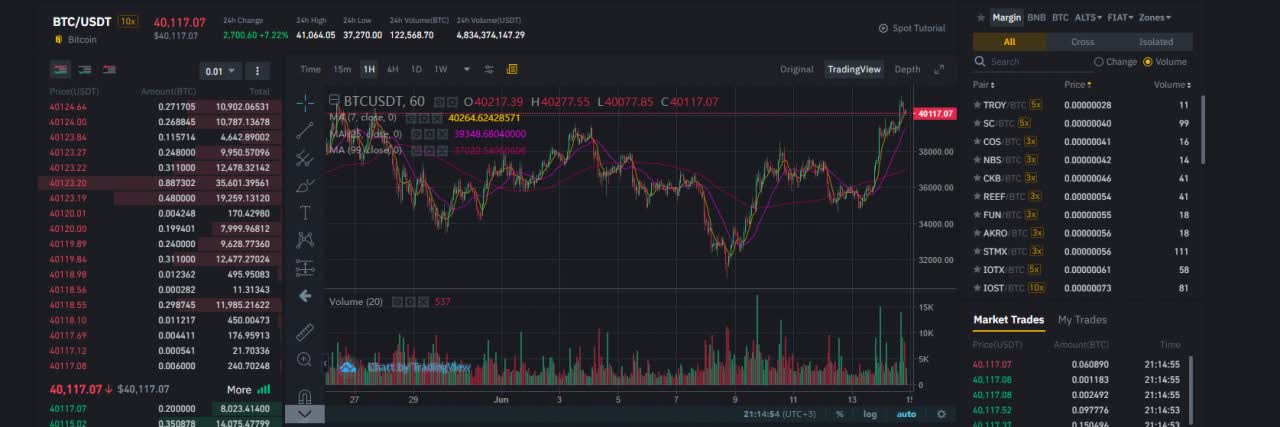This screenshot has height=427, width=1280.
Task: Select the patterns drawing tool
Action: pyautogui.click(x=305, y=240)
